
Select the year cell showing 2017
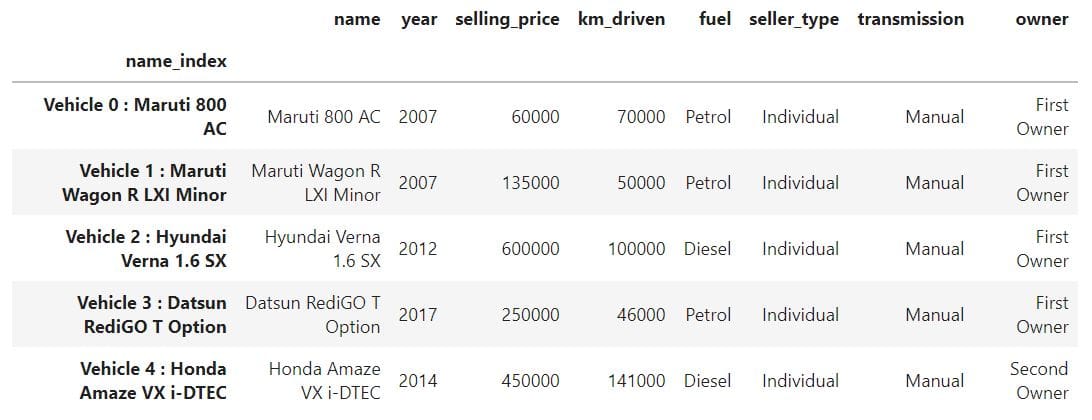[418, 315]
